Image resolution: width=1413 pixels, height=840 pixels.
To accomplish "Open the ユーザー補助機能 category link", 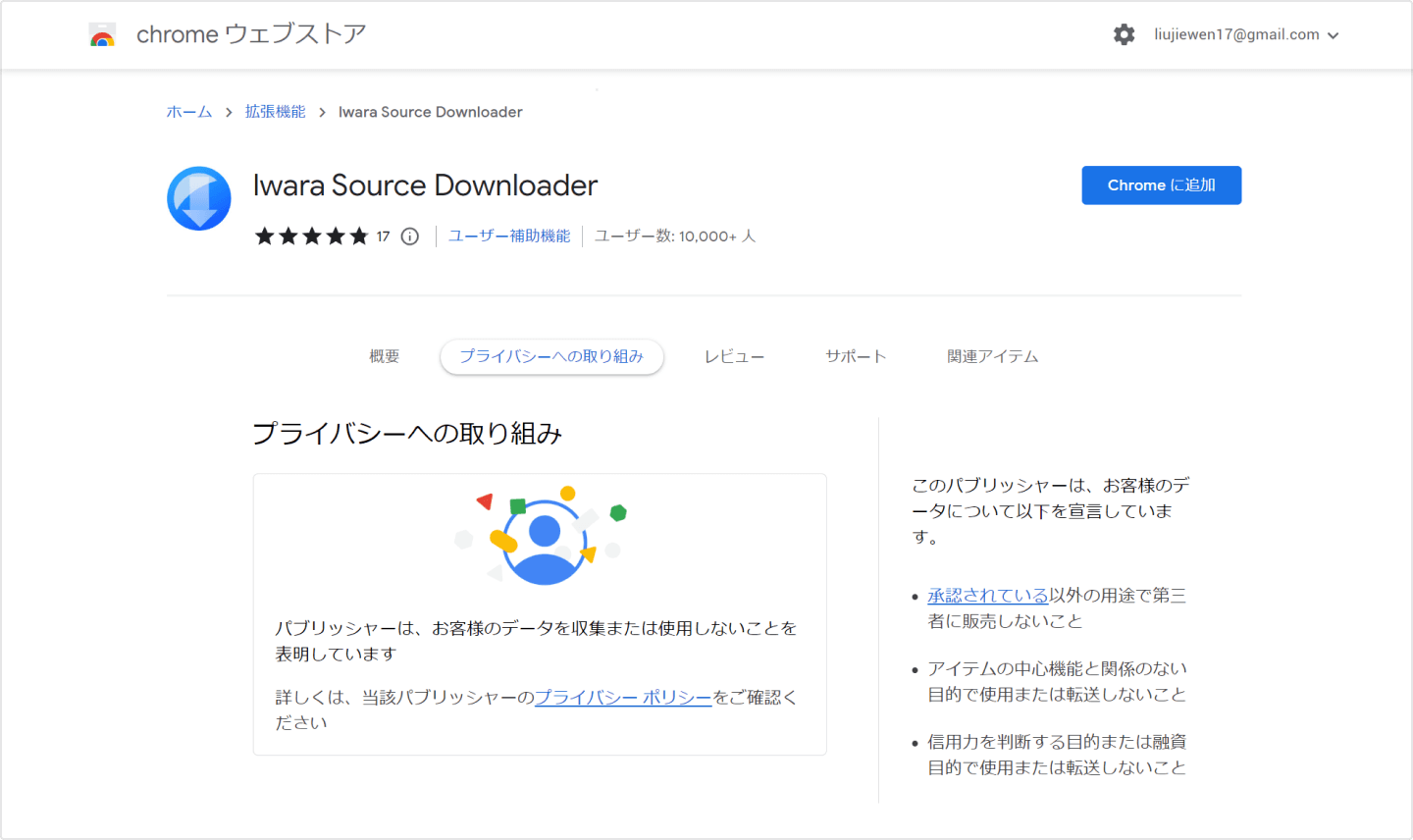I will 509,236.
